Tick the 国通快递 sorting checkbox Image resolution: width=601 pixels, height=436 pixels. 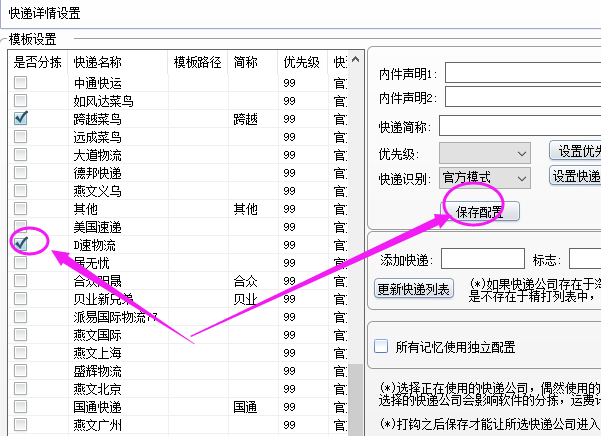click(x=20, y=407)
